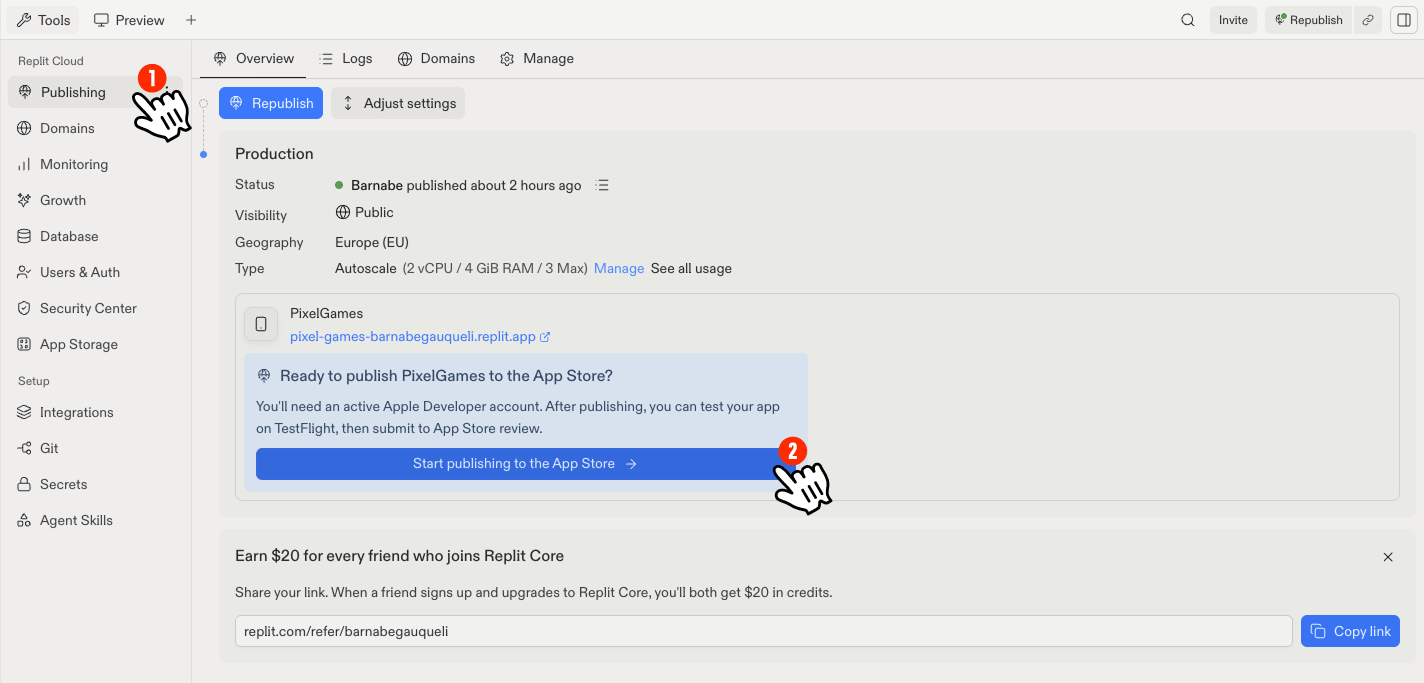Click the PixelGames app name

(326, 313)
